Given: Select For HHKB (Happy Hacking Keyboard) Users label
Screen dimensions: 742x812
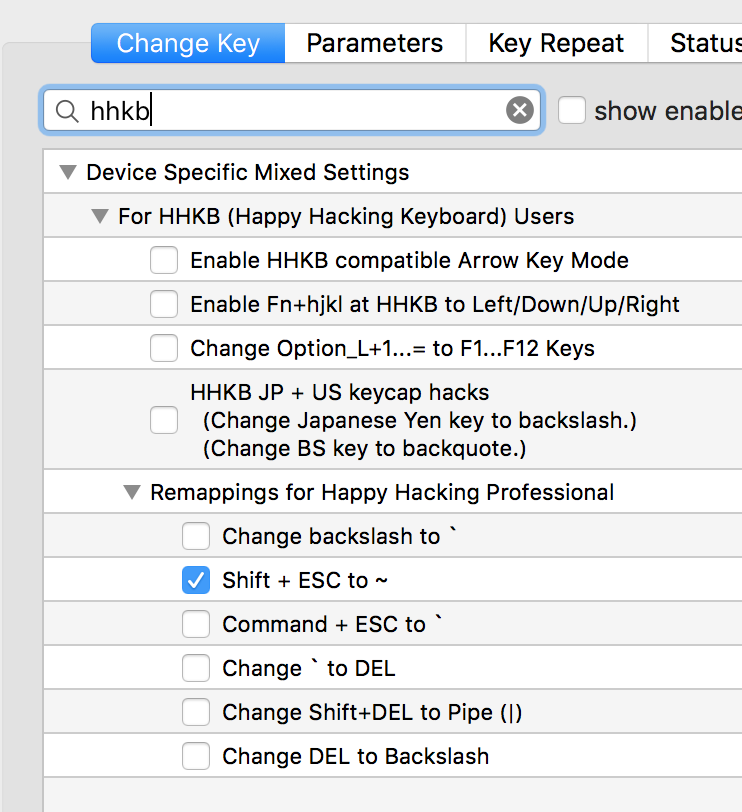Looking at the screenshot, I should pos(346,216).
